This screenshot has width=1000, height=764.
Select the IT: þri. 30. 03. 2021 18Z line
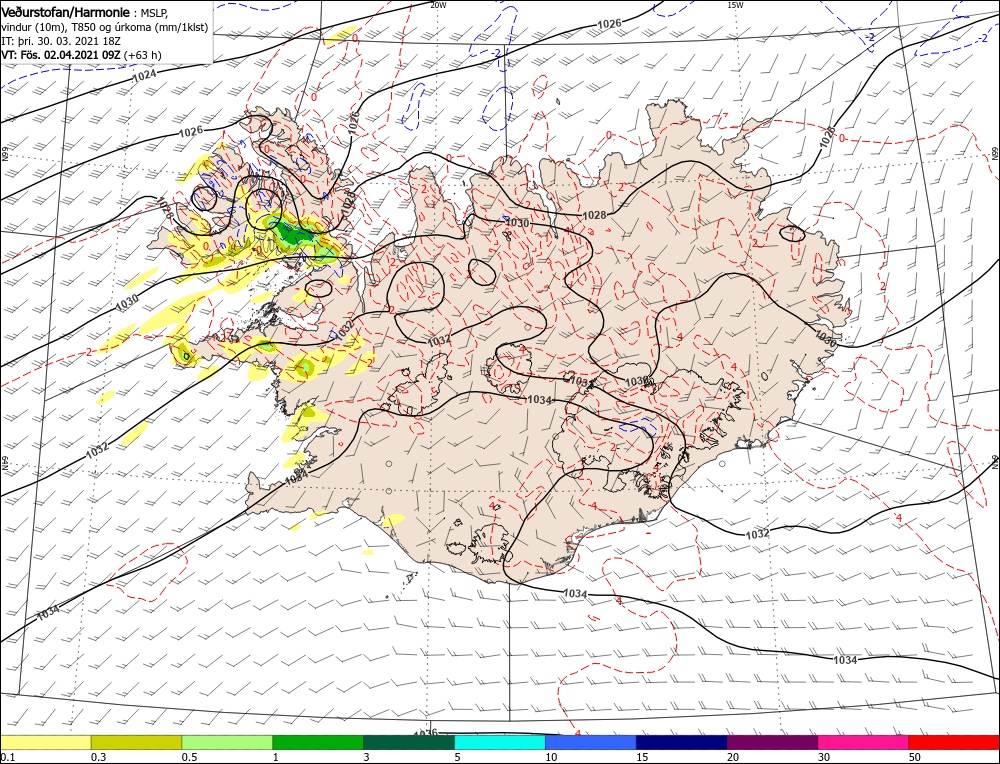tap(62, 41)
